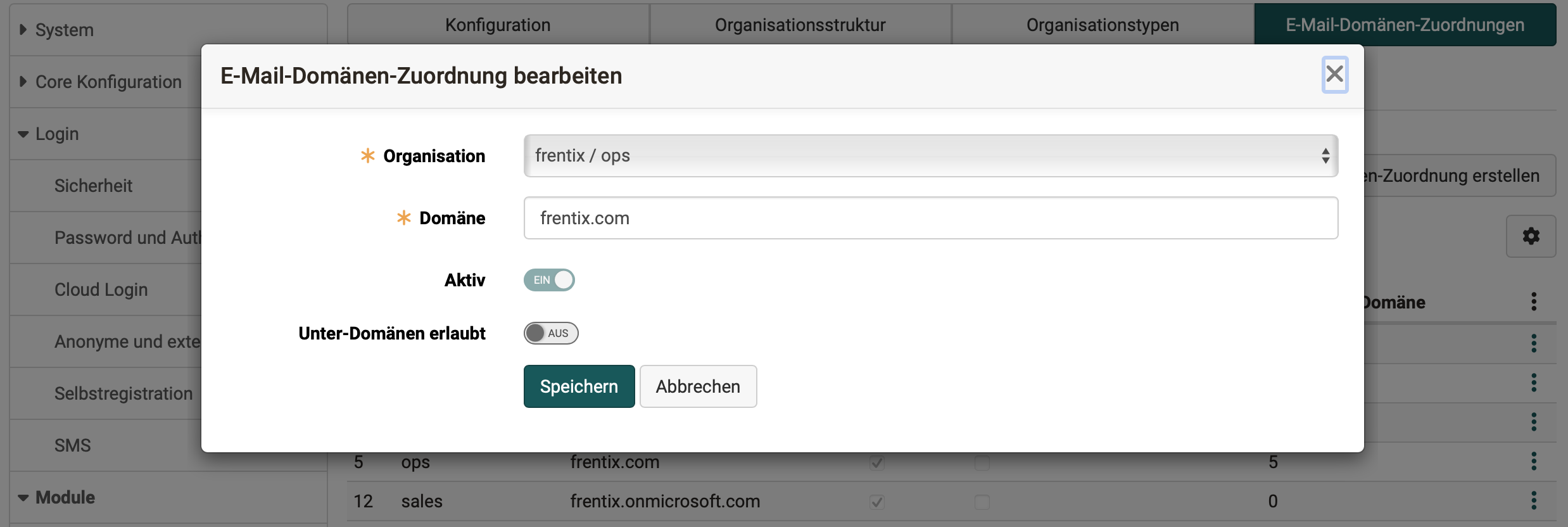Select Sicherheit in the sidebar
Viewport: 1568px width, 527px height.
[x=93, y=185]
